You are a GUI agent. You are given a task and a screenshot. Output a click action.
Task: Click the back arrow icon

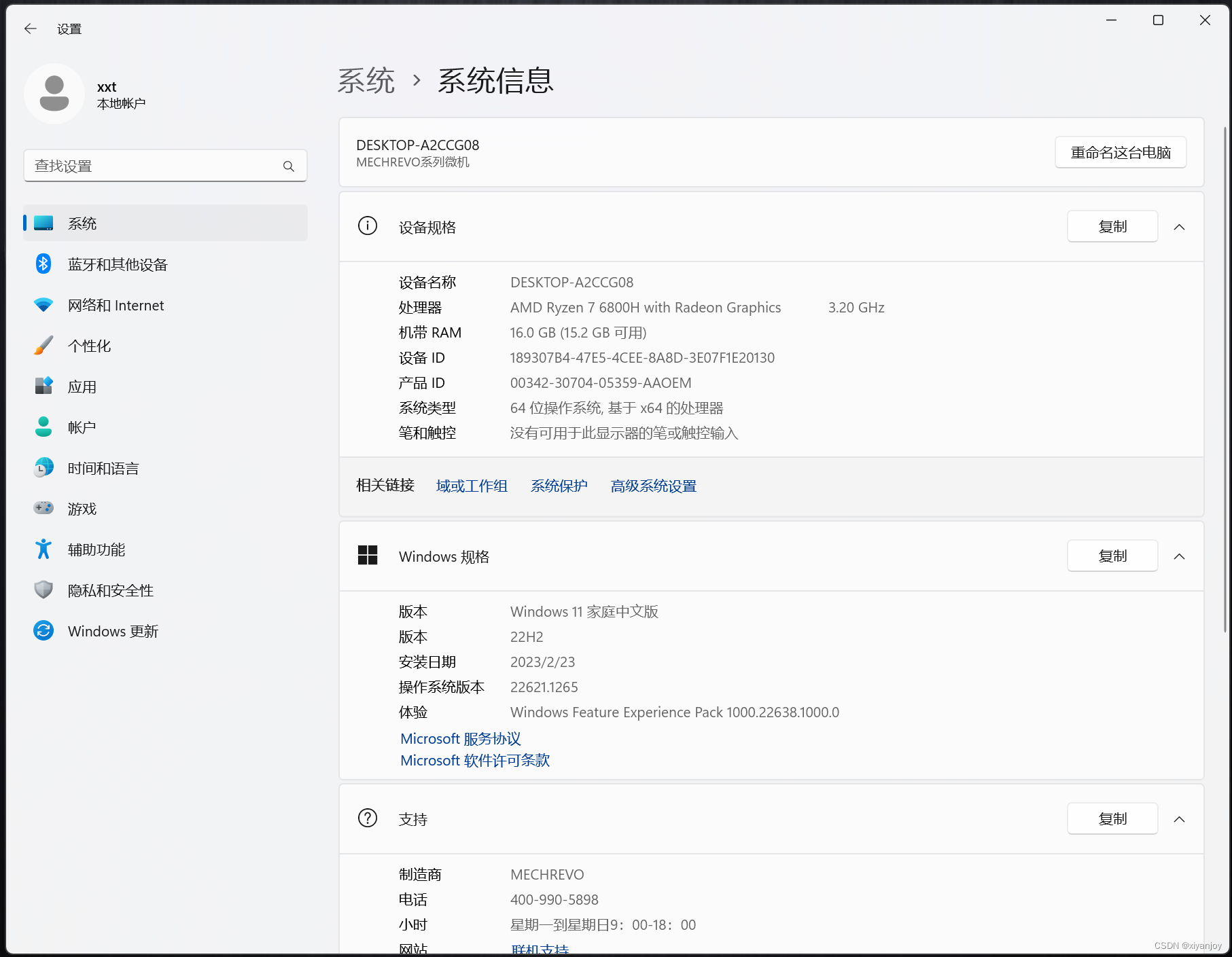tap(30, 29)
